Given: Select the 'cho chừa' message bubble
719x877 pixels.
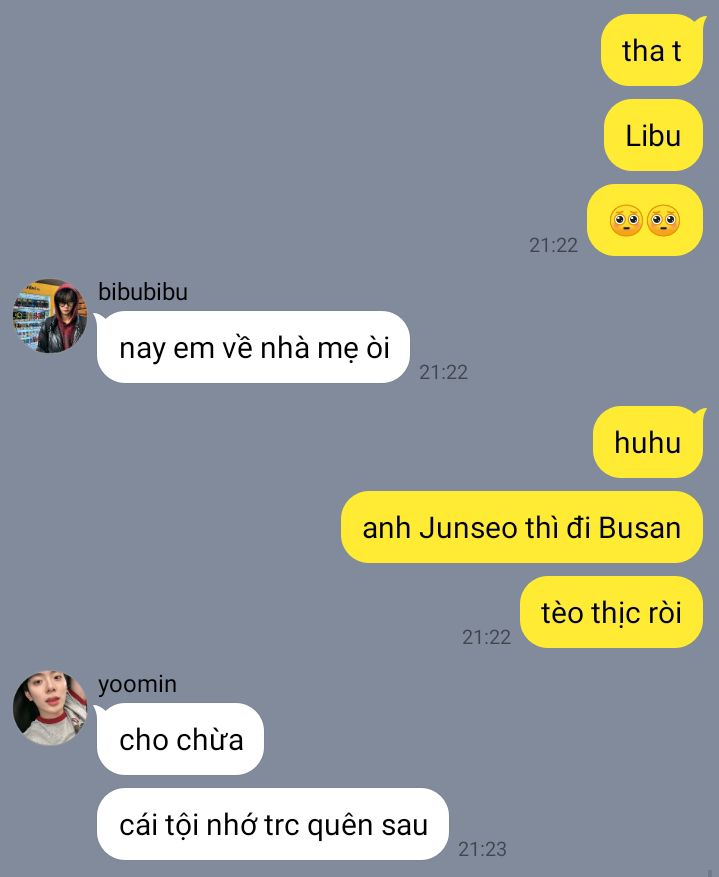Looking at the screenshot, I should pyautogui.click(x=180, y=739).
